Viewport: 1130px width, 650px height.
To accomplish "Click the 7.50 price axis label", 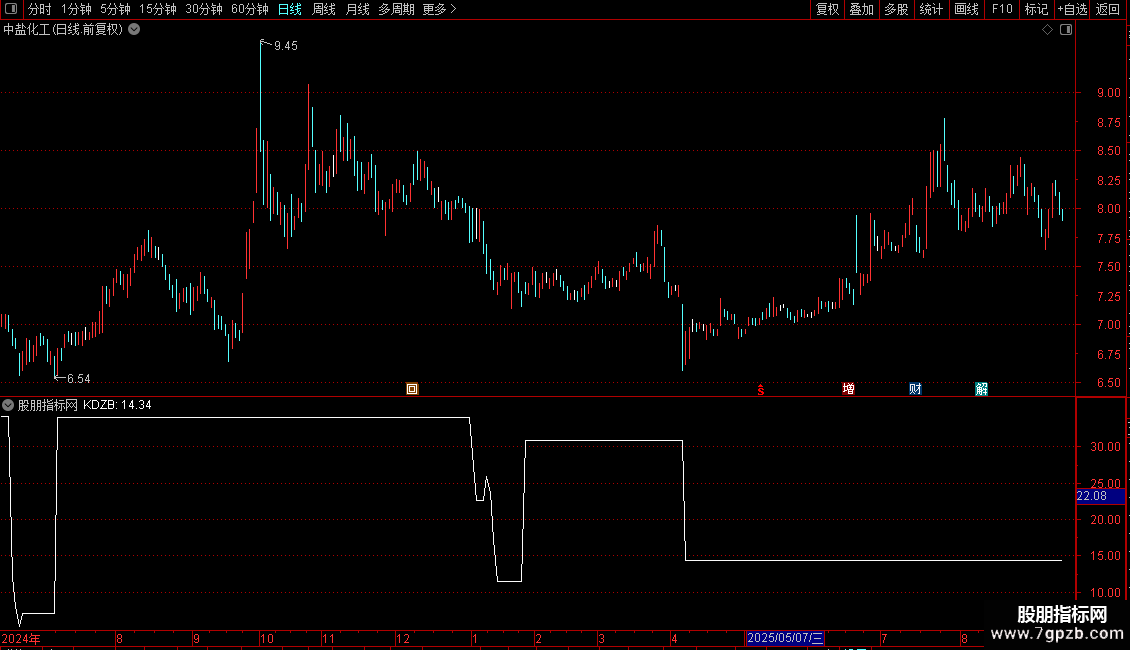I will tap(1108, 267).
